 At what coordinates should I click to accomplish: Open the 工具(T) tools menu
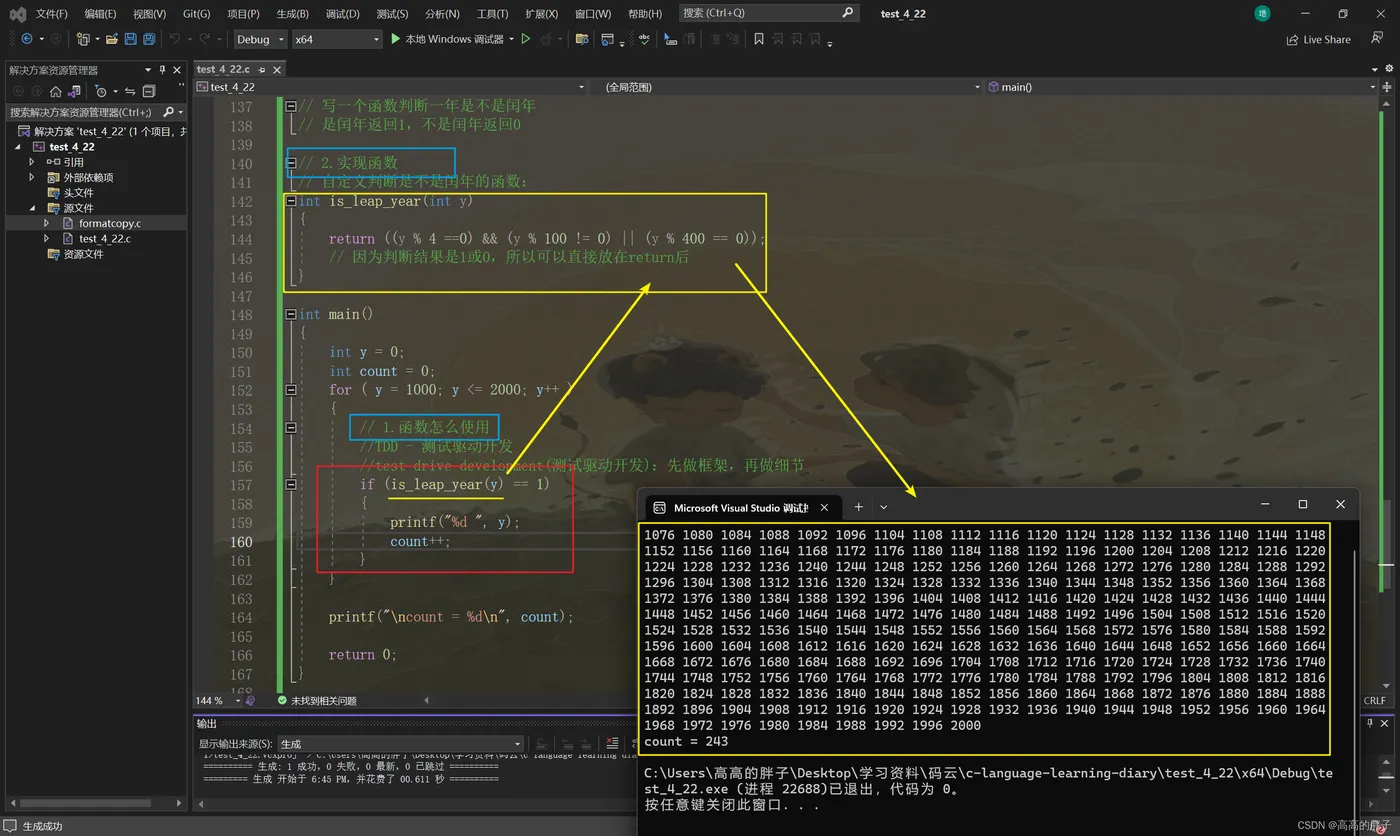492,14
